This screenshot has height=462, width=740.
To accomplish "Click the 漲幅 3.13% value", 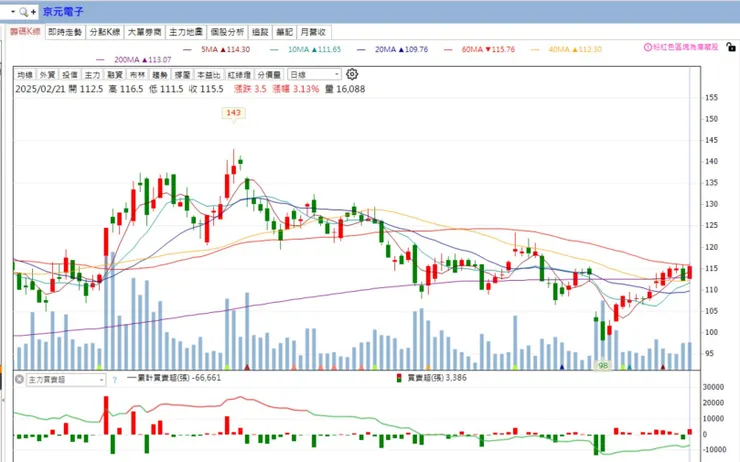I will (x=296, y=89).
